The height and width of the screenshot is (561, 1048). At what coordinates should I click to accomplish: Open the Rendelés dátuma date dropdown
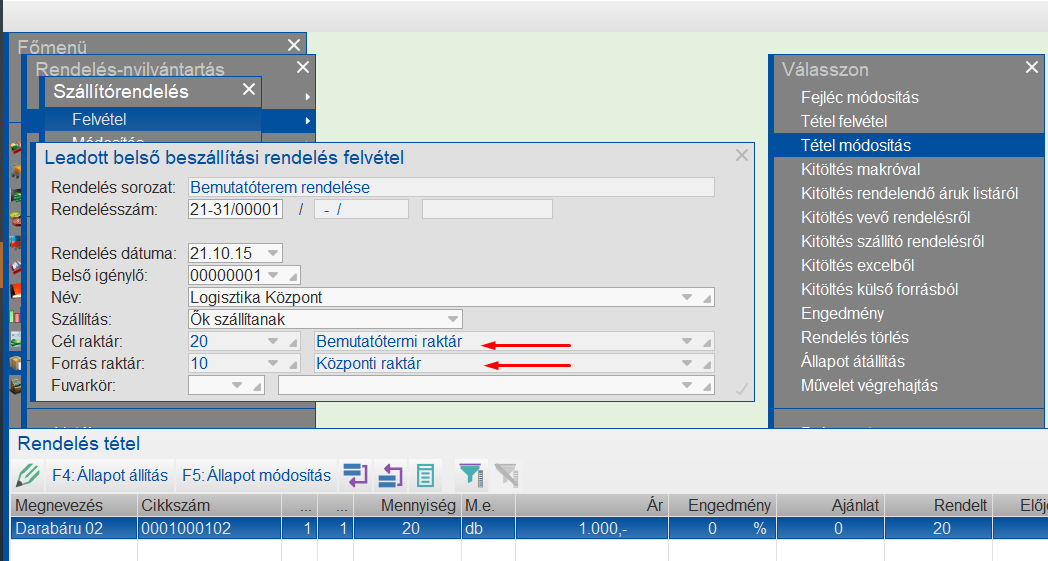point(273,253)
